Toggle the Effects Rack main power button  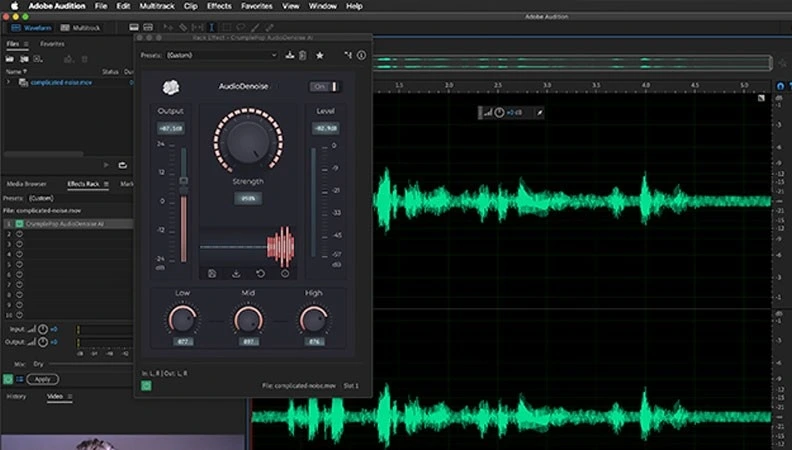(x=8, y=379)
